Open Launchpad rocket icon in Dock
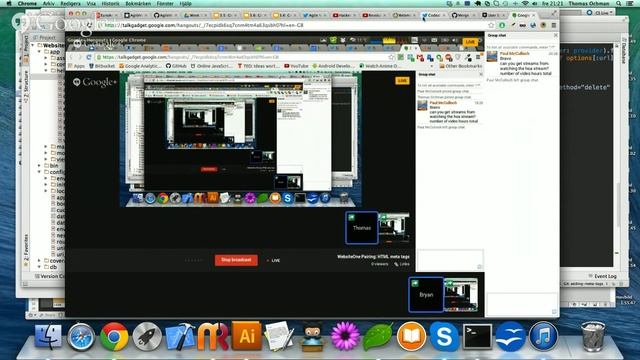640x360 pixels. 147,337
